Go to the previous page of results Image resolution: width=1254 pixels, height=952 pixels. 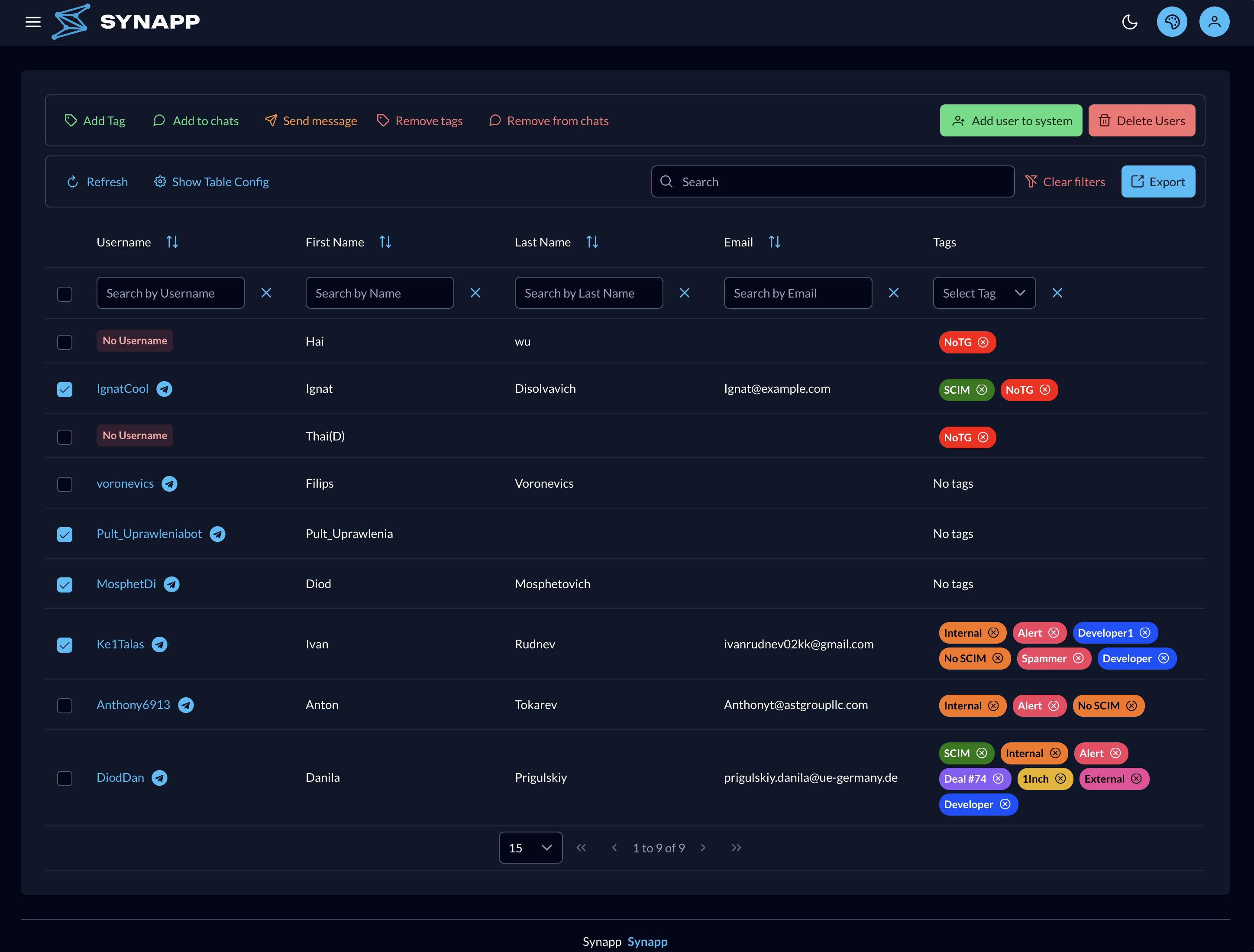tap(614, 848)
